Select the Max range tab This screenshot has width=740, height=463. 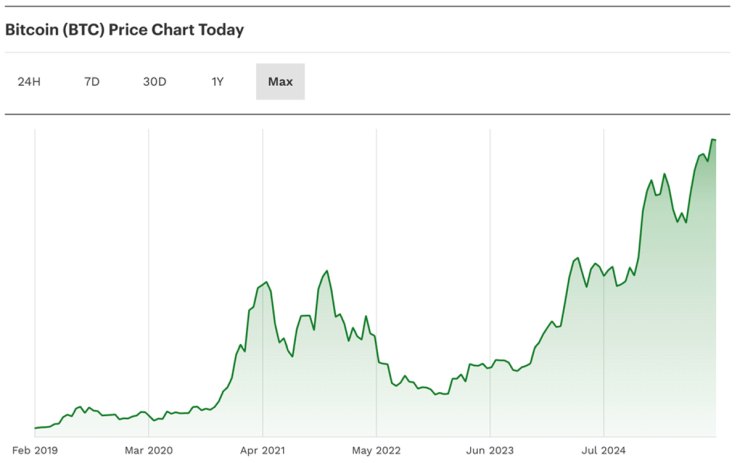coord(280,82)
